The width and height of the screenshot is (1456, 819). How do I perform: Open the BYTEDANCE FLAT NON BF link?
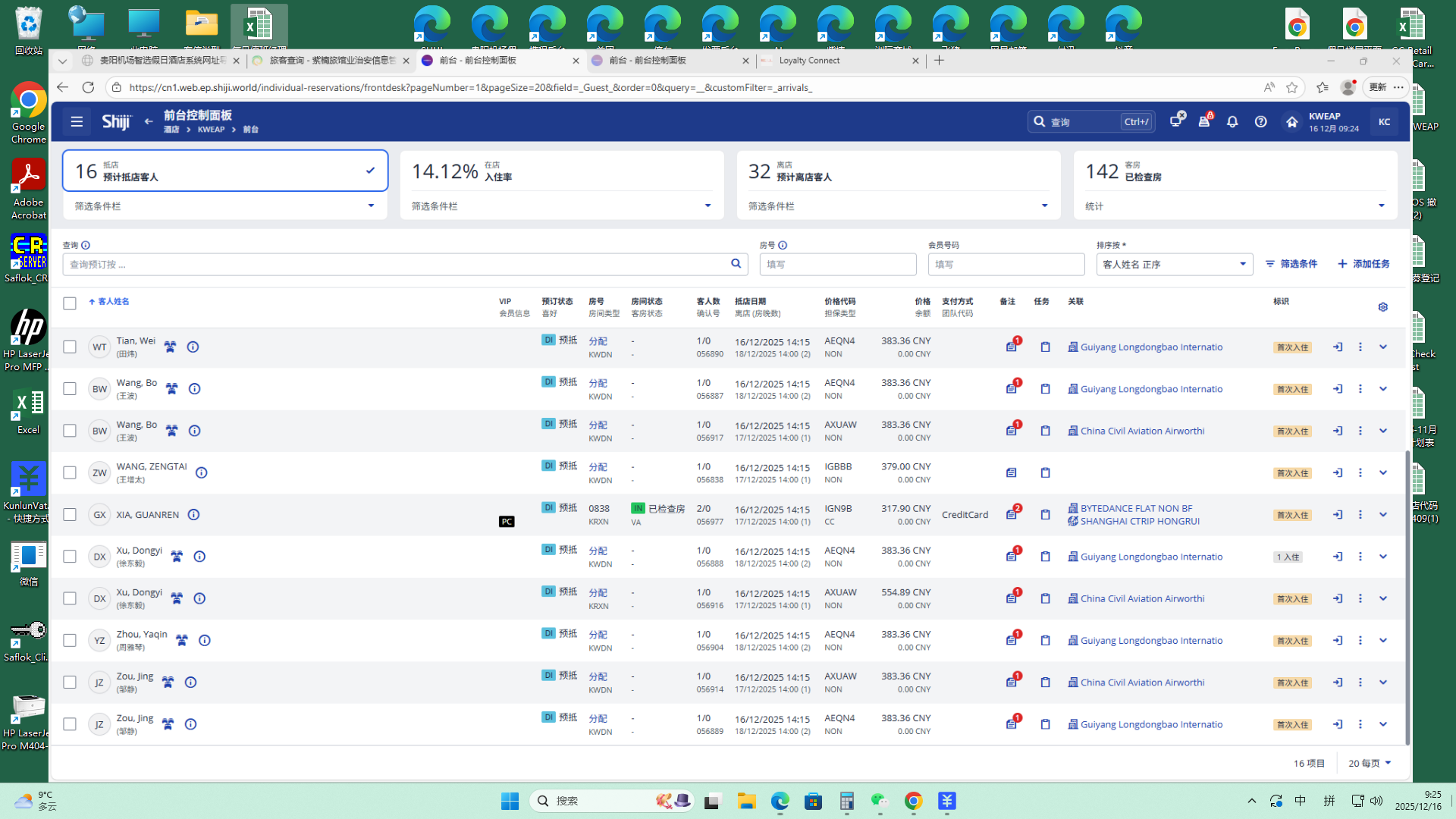[x=1136, y=508]
